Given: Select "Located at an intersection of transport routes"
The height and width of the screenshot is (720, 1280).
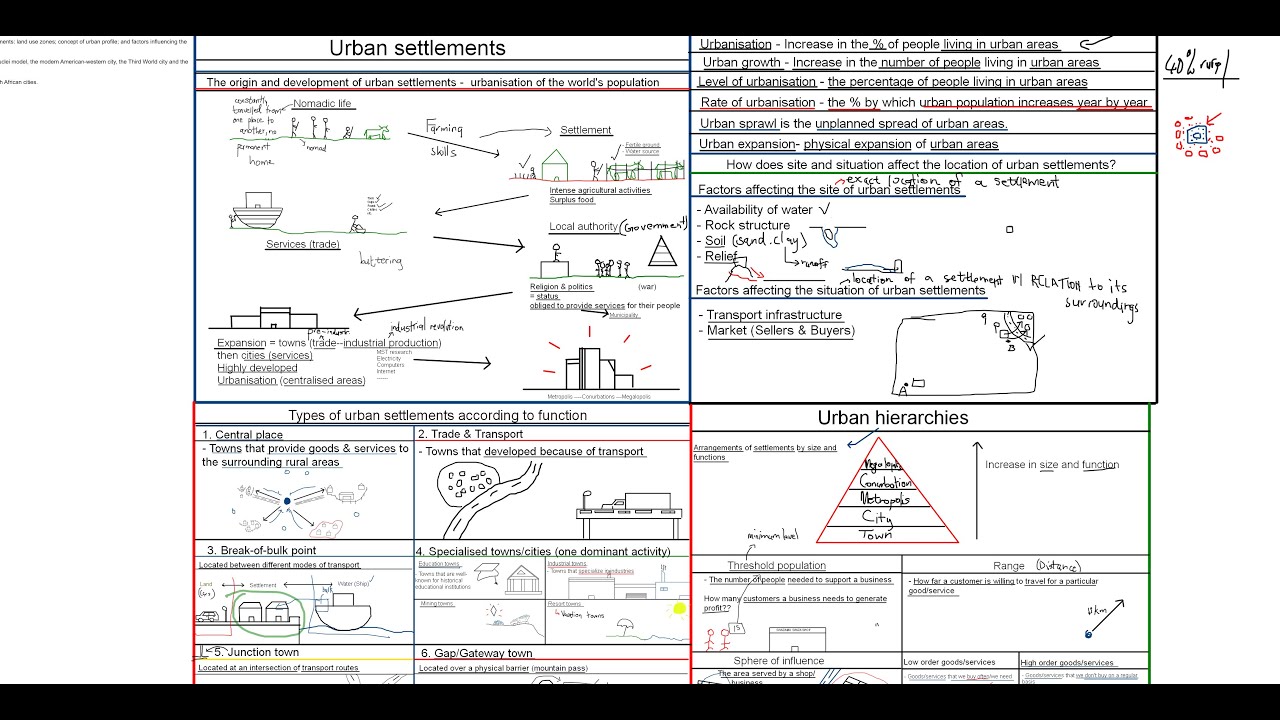Looking at the screenshot, I should (x=278, y=667).
